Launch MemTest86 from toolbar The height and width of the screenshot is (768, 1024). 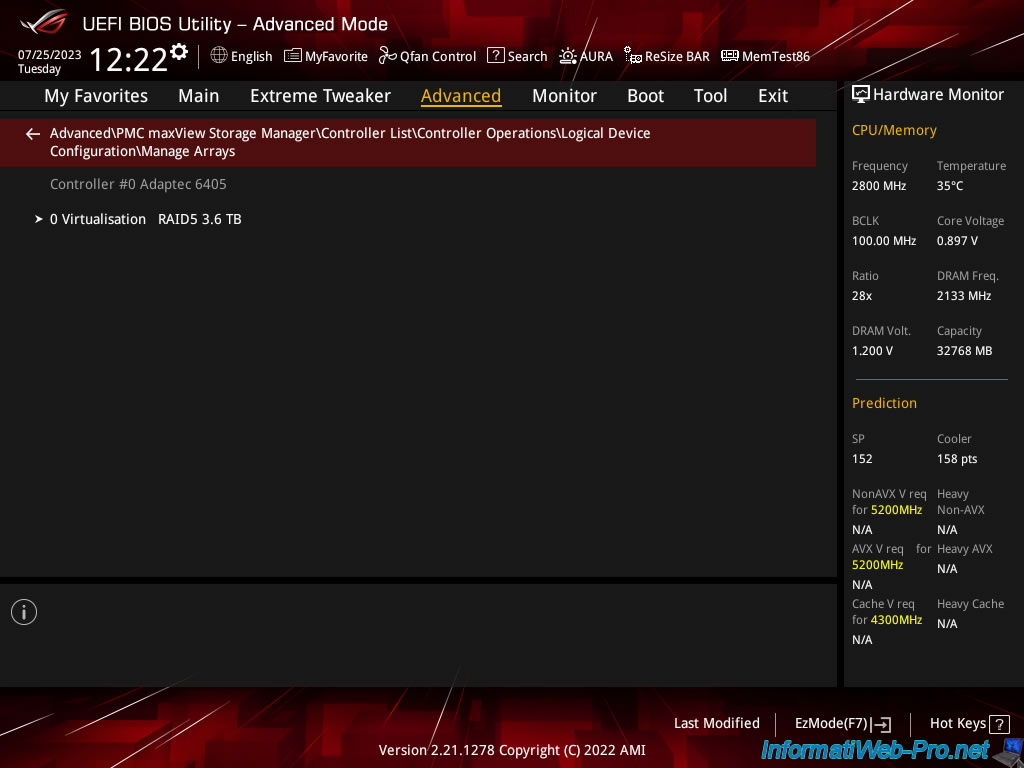[x=765, y=56]
